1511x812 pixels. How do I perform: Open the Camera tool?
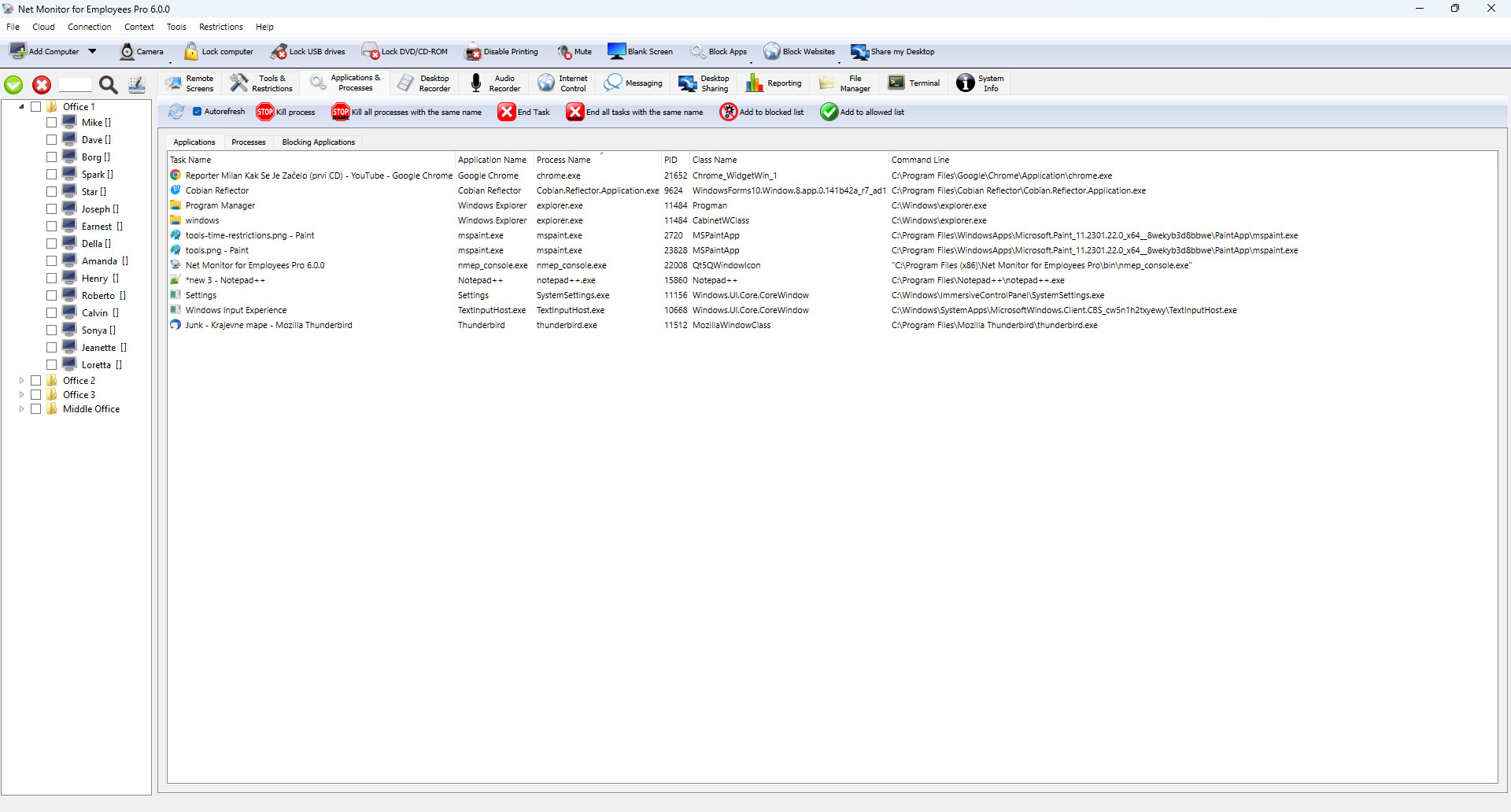127,52
